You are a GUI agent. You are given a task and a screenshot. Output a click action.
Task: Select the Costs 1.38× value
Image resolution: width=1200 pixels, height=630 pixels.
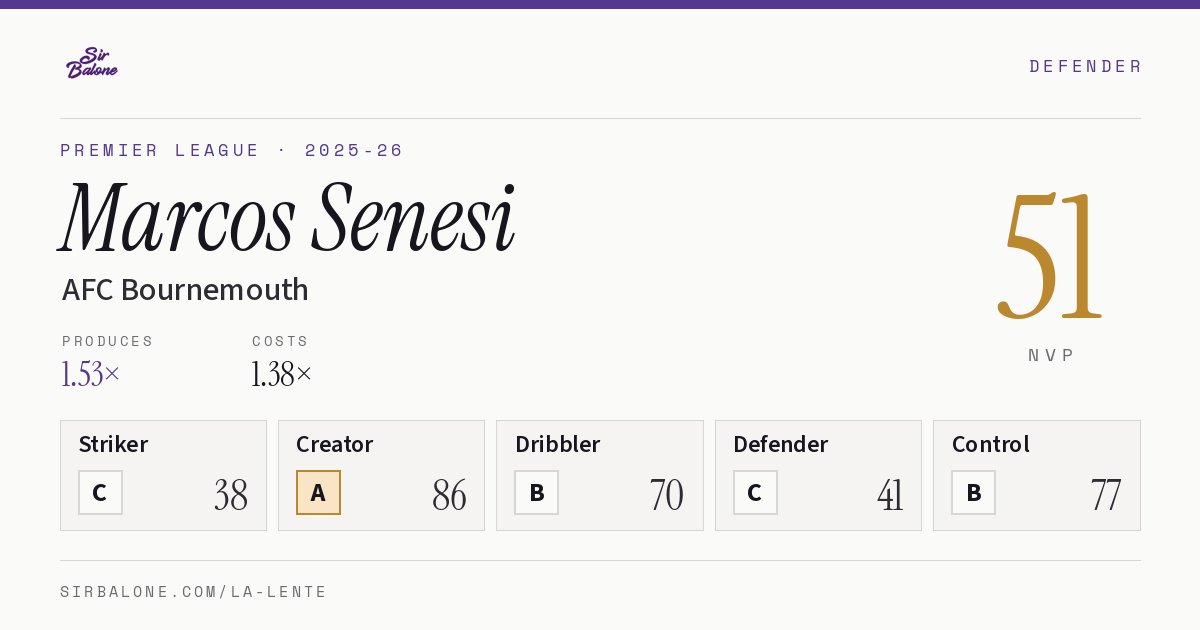coord(282,374)
